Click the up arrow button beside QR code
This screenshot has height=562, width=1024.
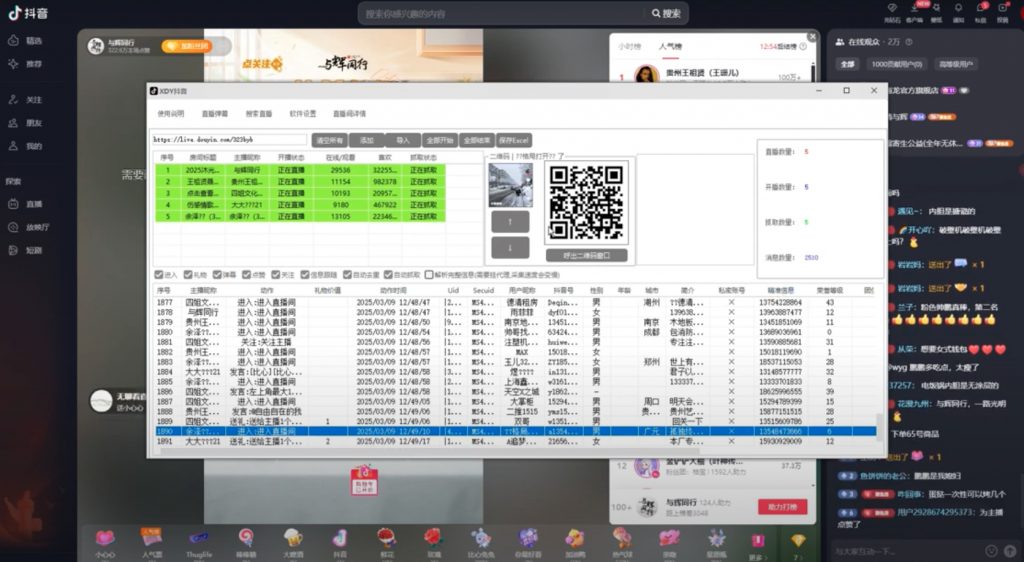510,222
